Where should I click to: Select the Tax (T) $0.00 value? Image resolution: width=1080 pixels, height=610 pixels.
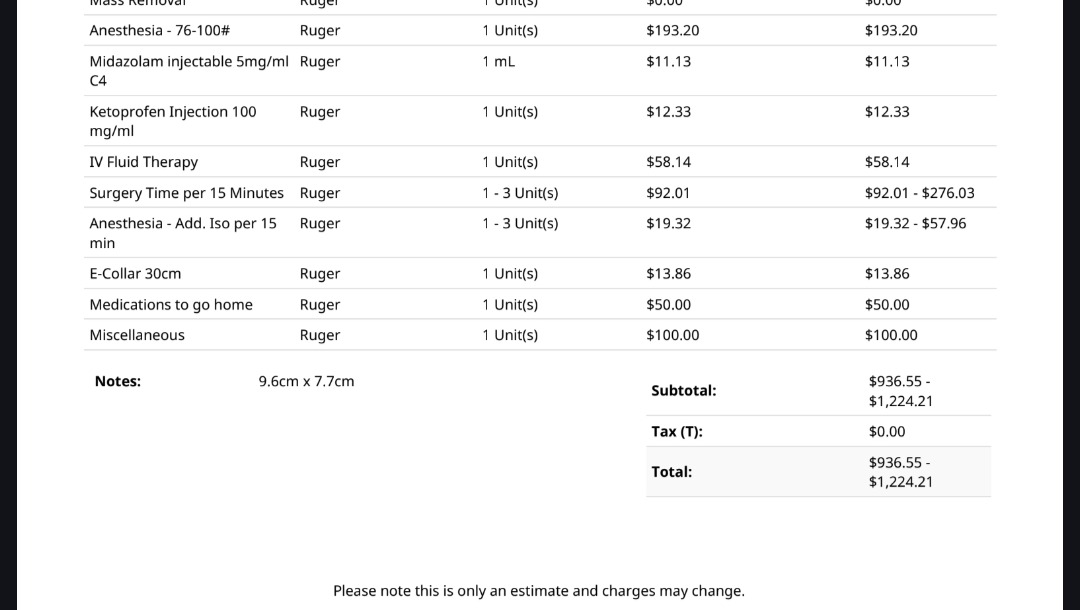pyautogui.click(x=887, y=432)
